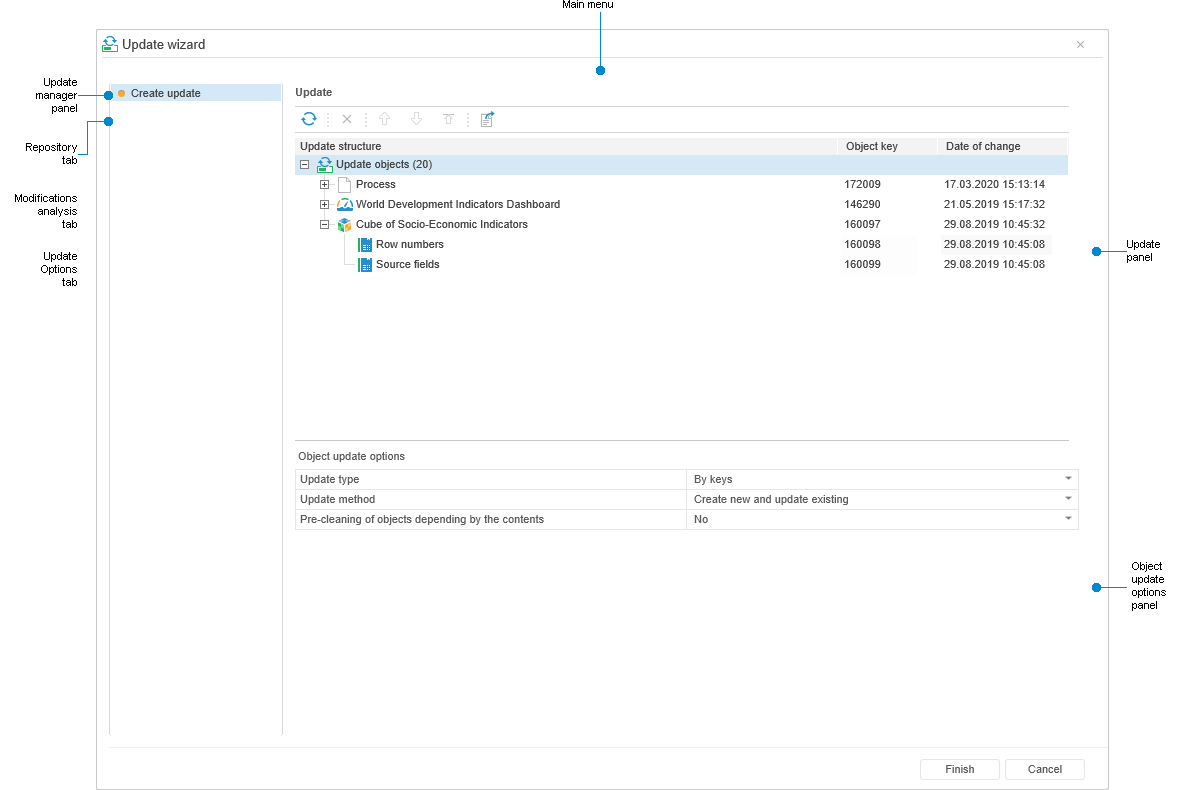1202x790 pixels.
Task: Open the Update method dropdown
Action: point(1068,499)
